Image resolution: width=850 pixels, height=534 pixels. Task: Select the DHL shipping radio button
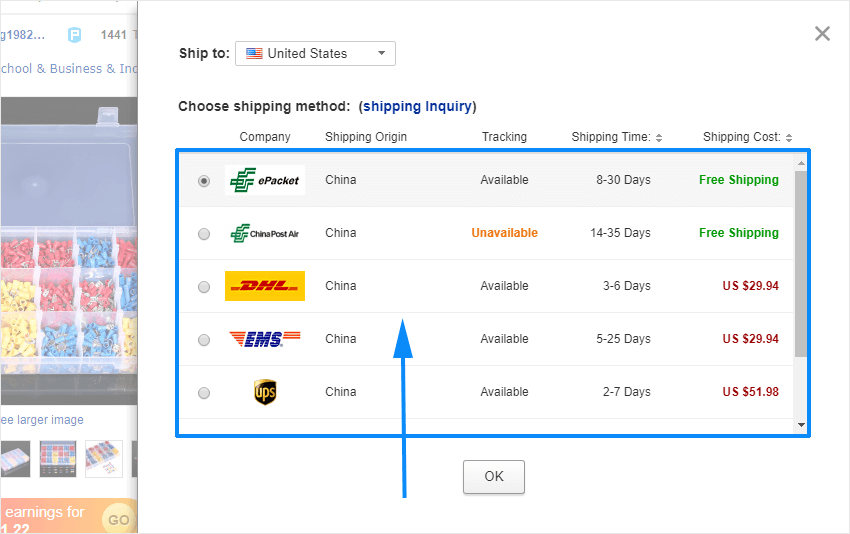[x=204, y=287]
